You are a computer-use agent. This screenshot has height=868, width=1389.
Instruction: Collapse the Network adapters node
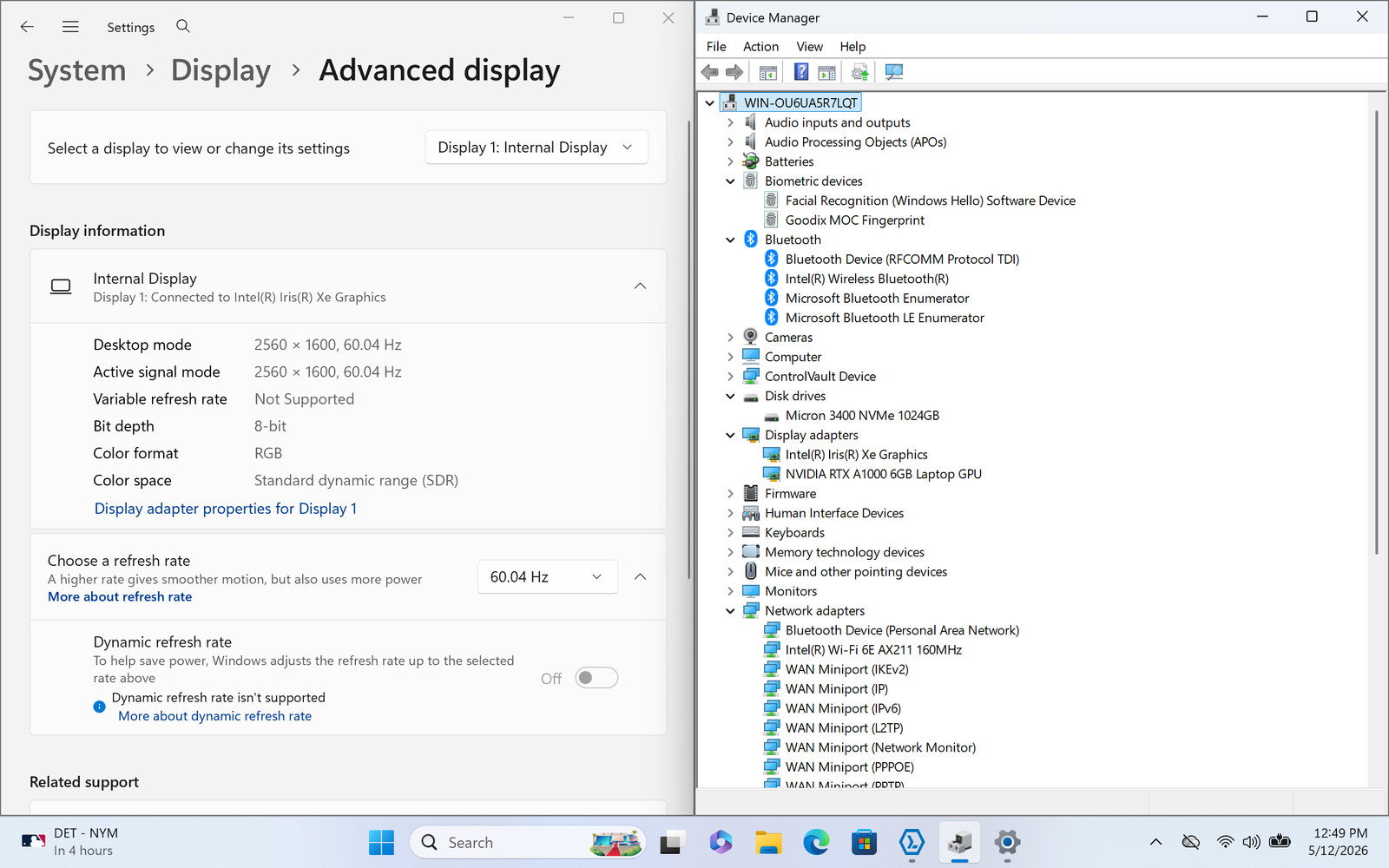pyautogui.click(x=730, y=611)
